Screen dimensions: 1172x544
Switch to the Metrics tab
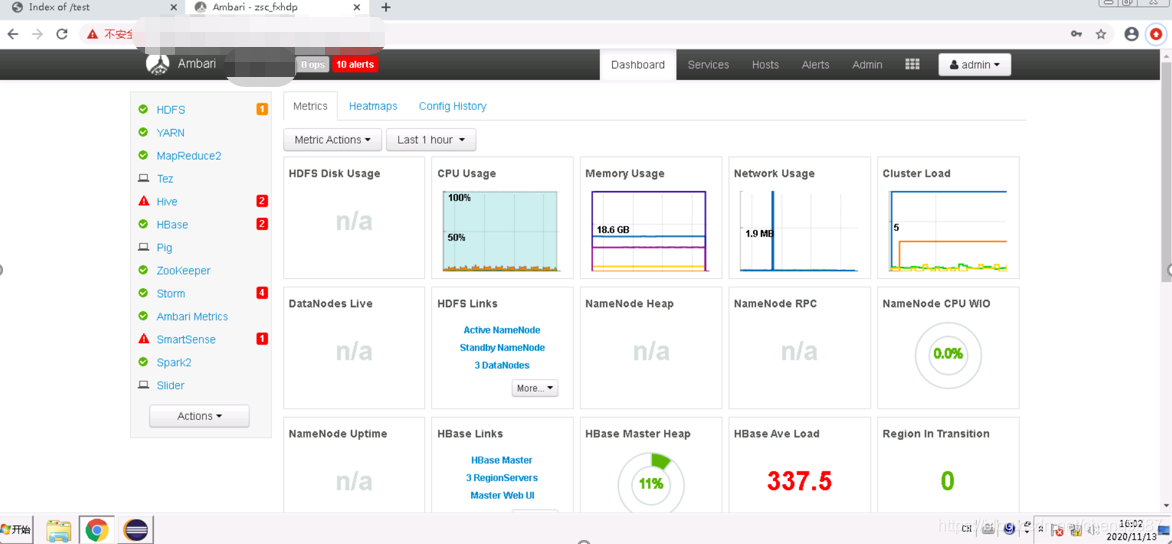click(x=310, y=106)
